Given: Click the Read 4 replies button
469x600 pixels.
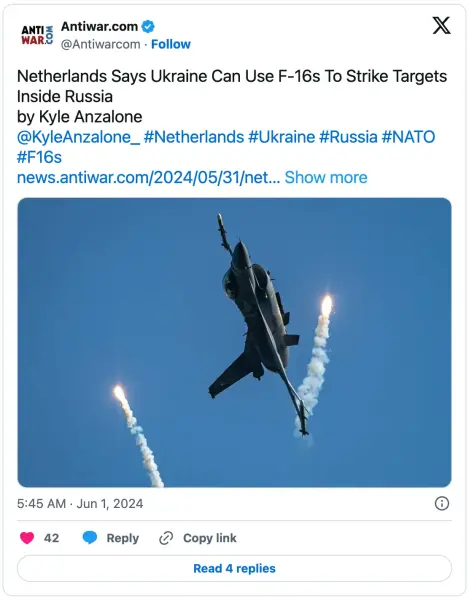Looking at the screenshot, I should pos(234,569).
